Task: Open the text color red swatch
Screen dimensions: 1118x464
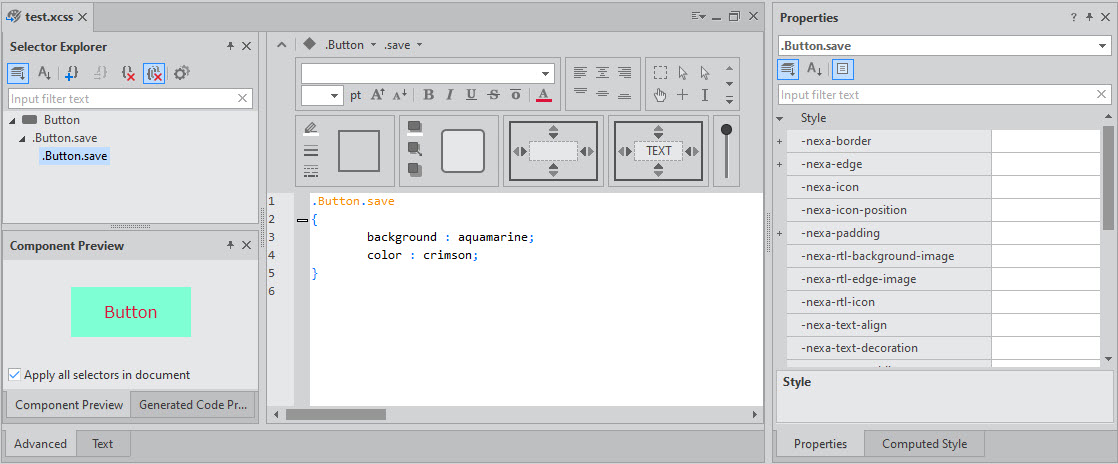Action: 543,95
